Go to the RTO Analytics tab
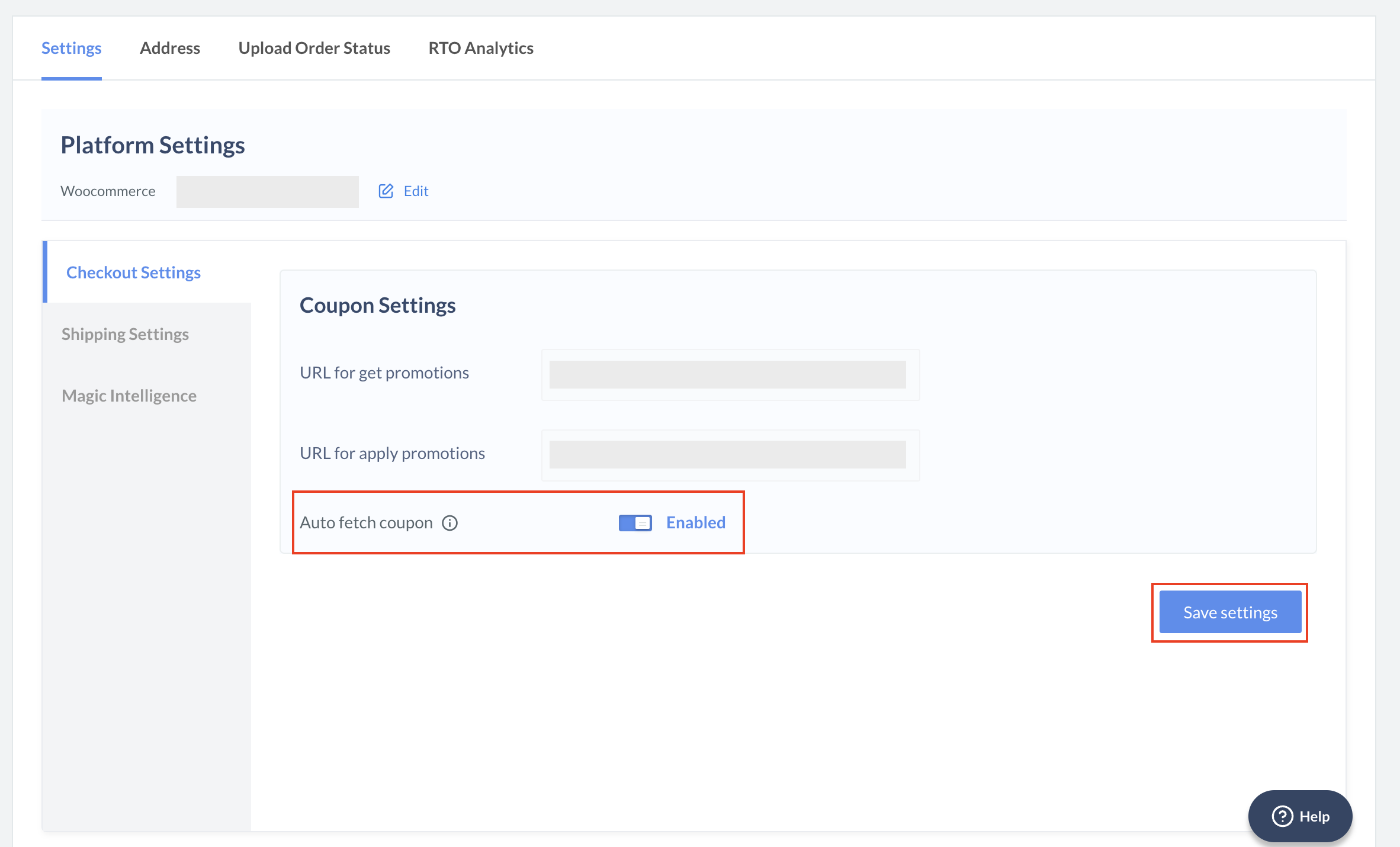 click(481, 48)
